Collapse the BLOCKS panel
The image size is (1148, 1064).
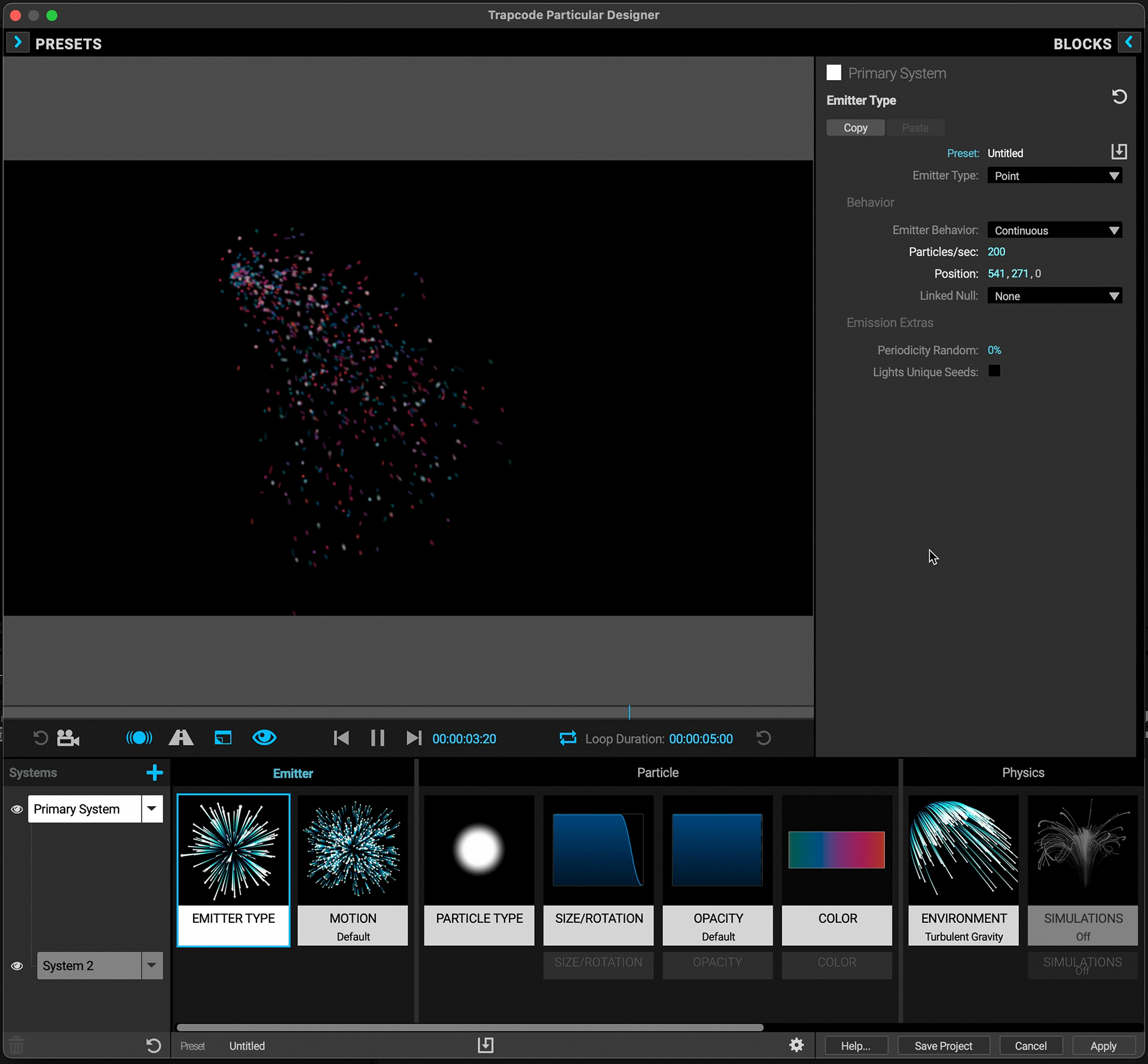pos(1128,42)
